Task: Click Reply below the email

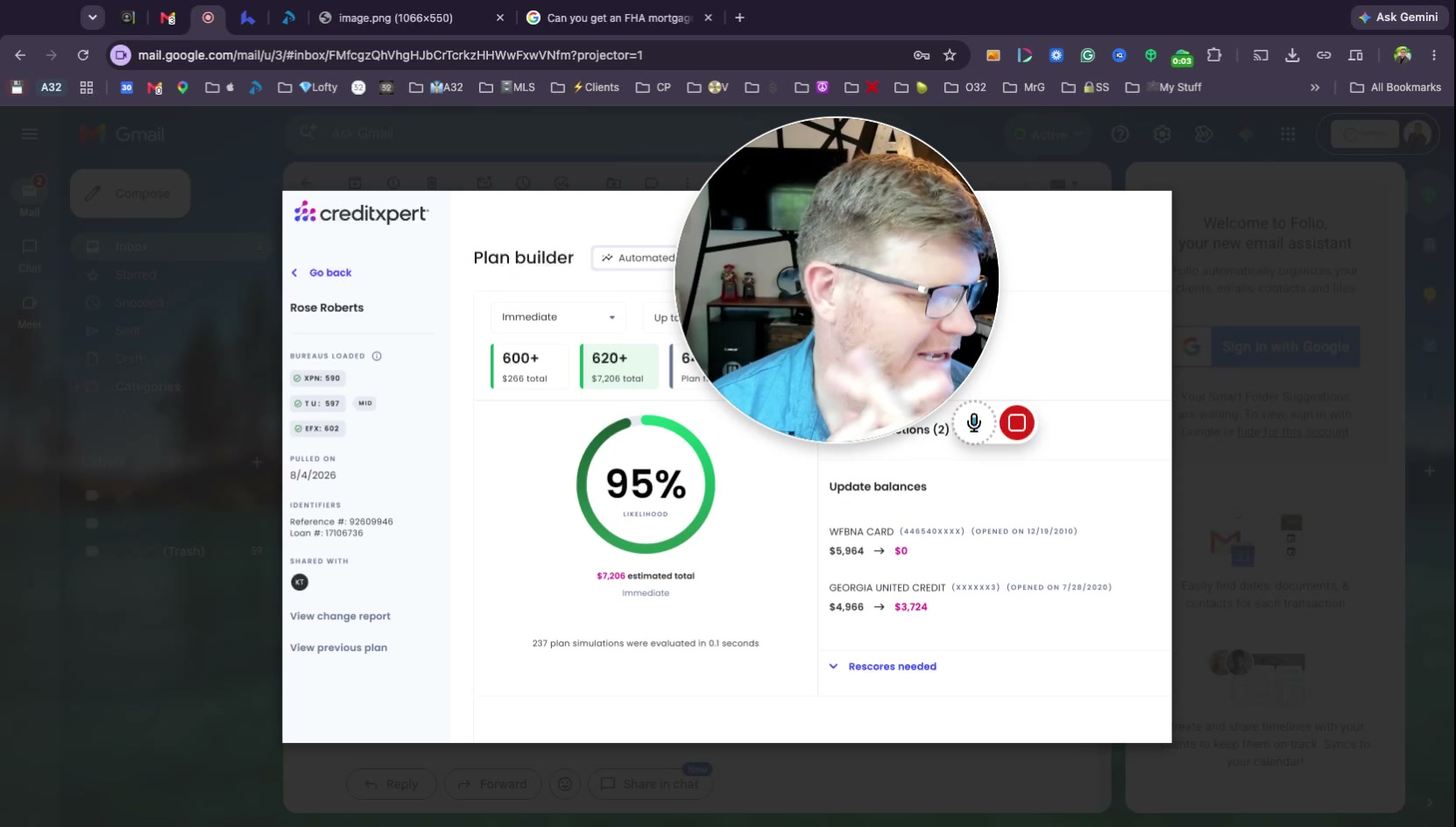Action: [391, 784]
